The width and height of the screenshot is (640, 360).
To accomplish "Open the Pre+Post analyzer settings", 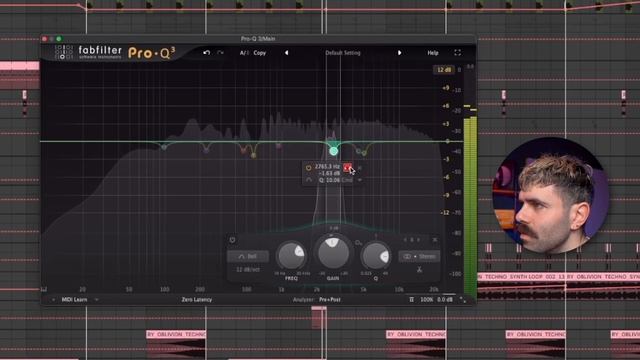I will 330,300.
